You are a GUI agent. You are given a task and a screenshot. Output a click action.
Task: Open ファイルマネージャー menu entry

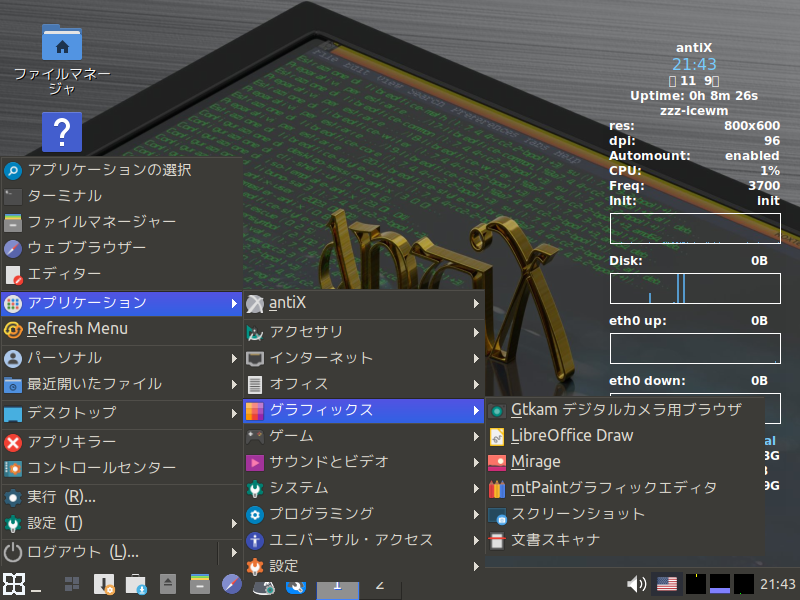(x=121, y=222)
